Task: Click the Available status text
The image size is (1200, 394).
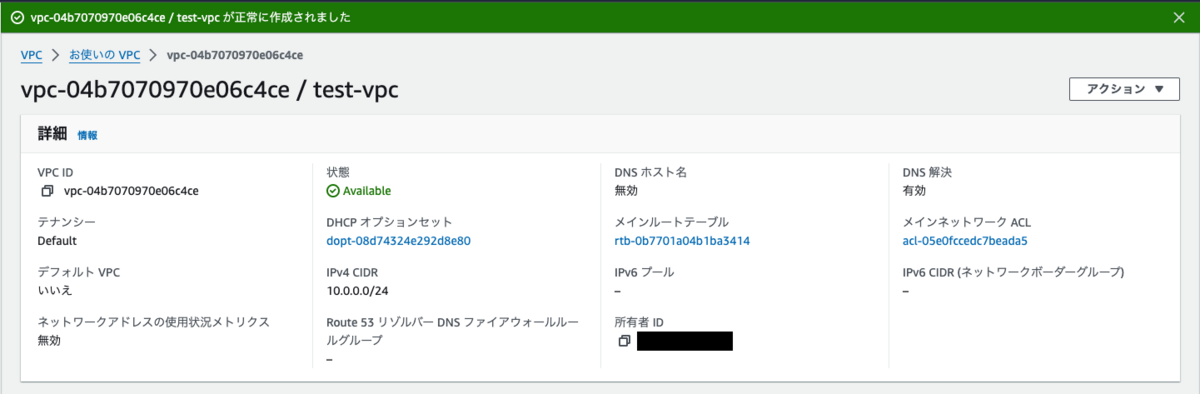Action: click(x=367, y=191)
